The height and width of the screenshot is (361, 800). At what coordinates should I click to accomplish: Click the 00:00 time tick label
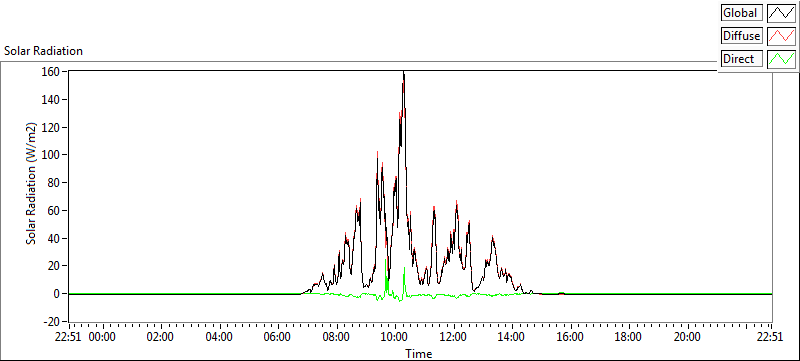pos(103,337)
